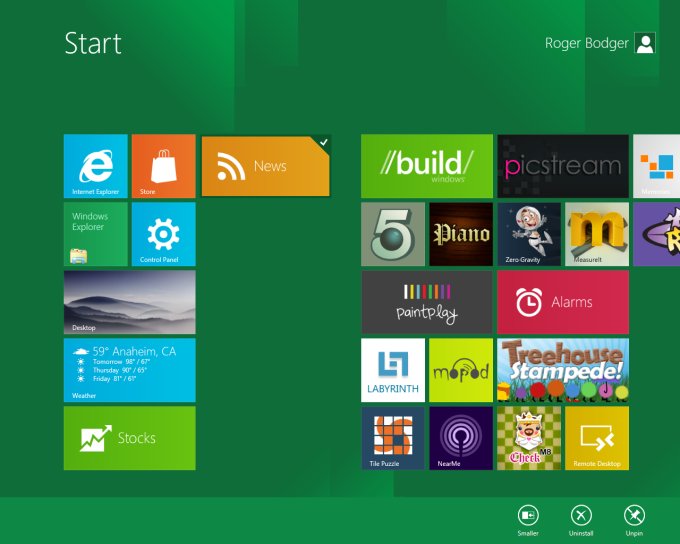
Task: Deselect the checked News tile
Action: coord(265,166)
